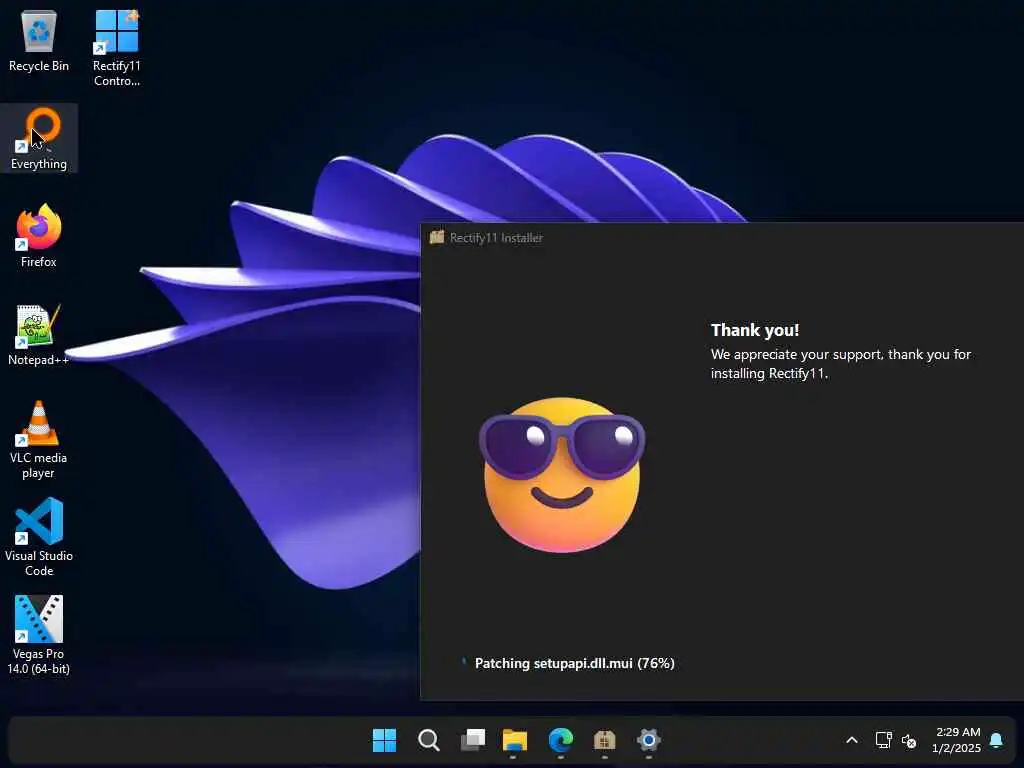Image resolution: width=1024 pixels, height=768 pixels.
Task: Click the progress spinner beside Patching
Action: click(464, 662)
